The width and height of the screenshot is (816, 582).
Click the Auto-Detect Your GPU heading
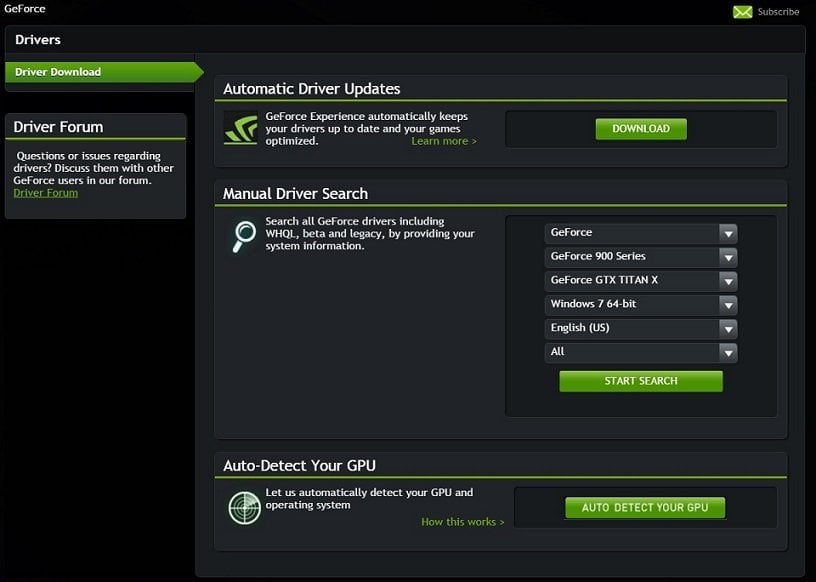coord(299,465)
